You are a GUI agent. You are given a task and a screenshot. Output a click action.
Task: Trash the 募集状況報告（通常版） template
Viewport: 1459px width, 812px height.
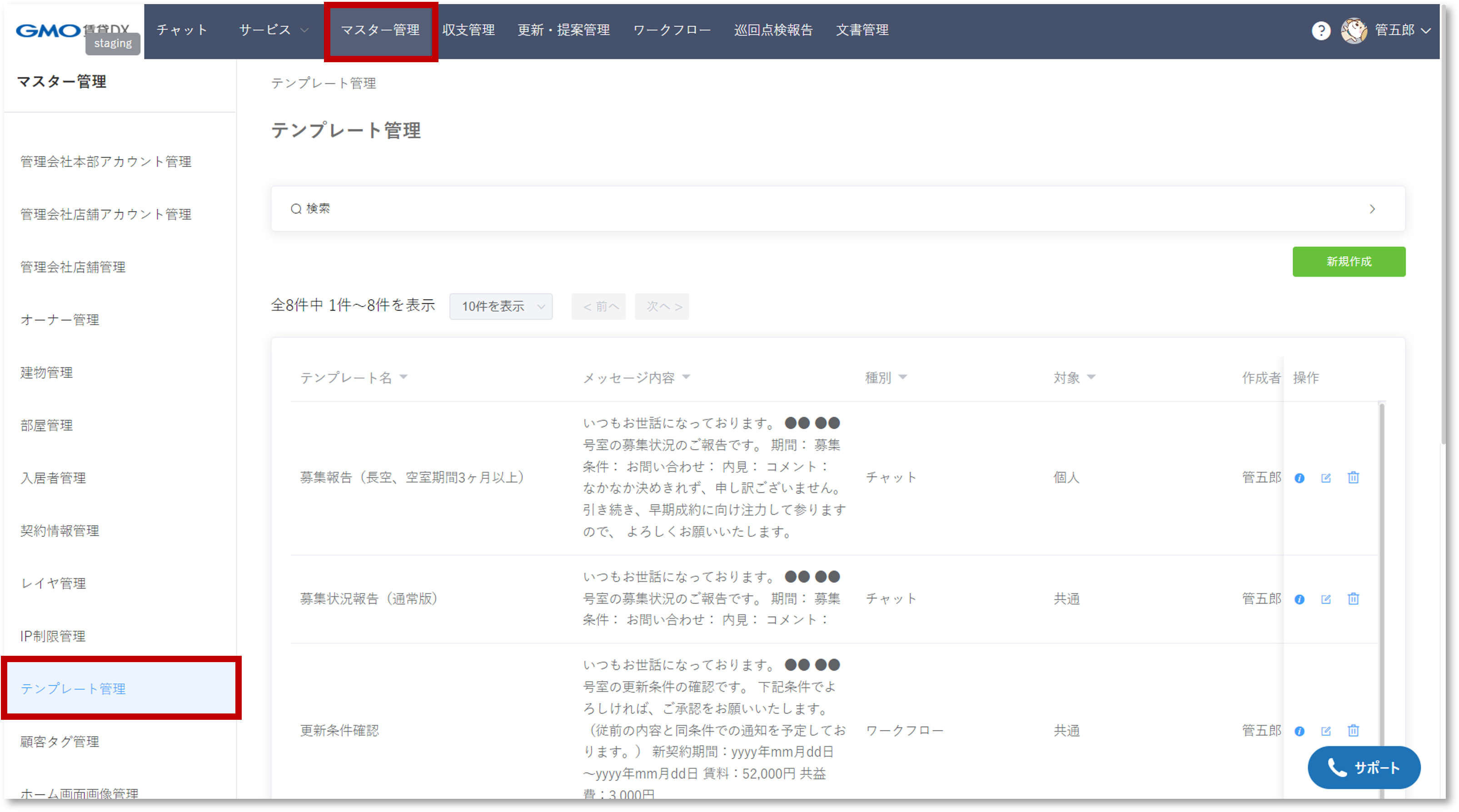1353,599
